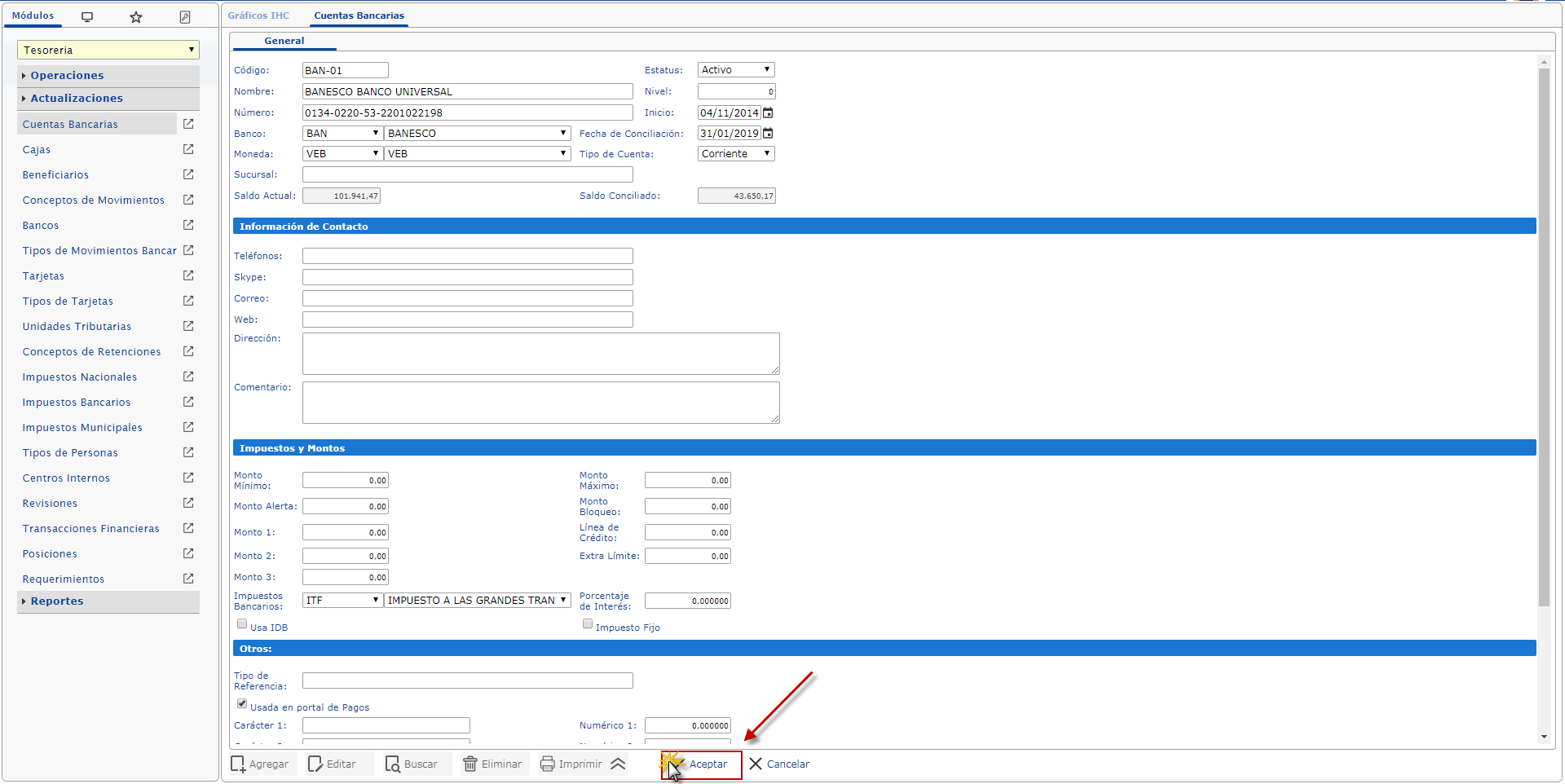Open the Tipo de Cuenta dropdown
Screen dimensions: 1565x784
click(x=736, y=154)
